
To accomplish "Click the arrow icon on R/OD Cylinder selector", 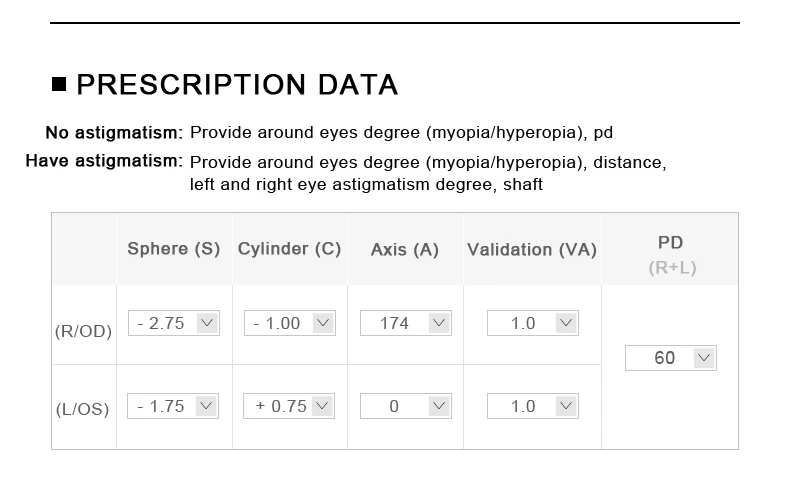I will coord(323,323).
